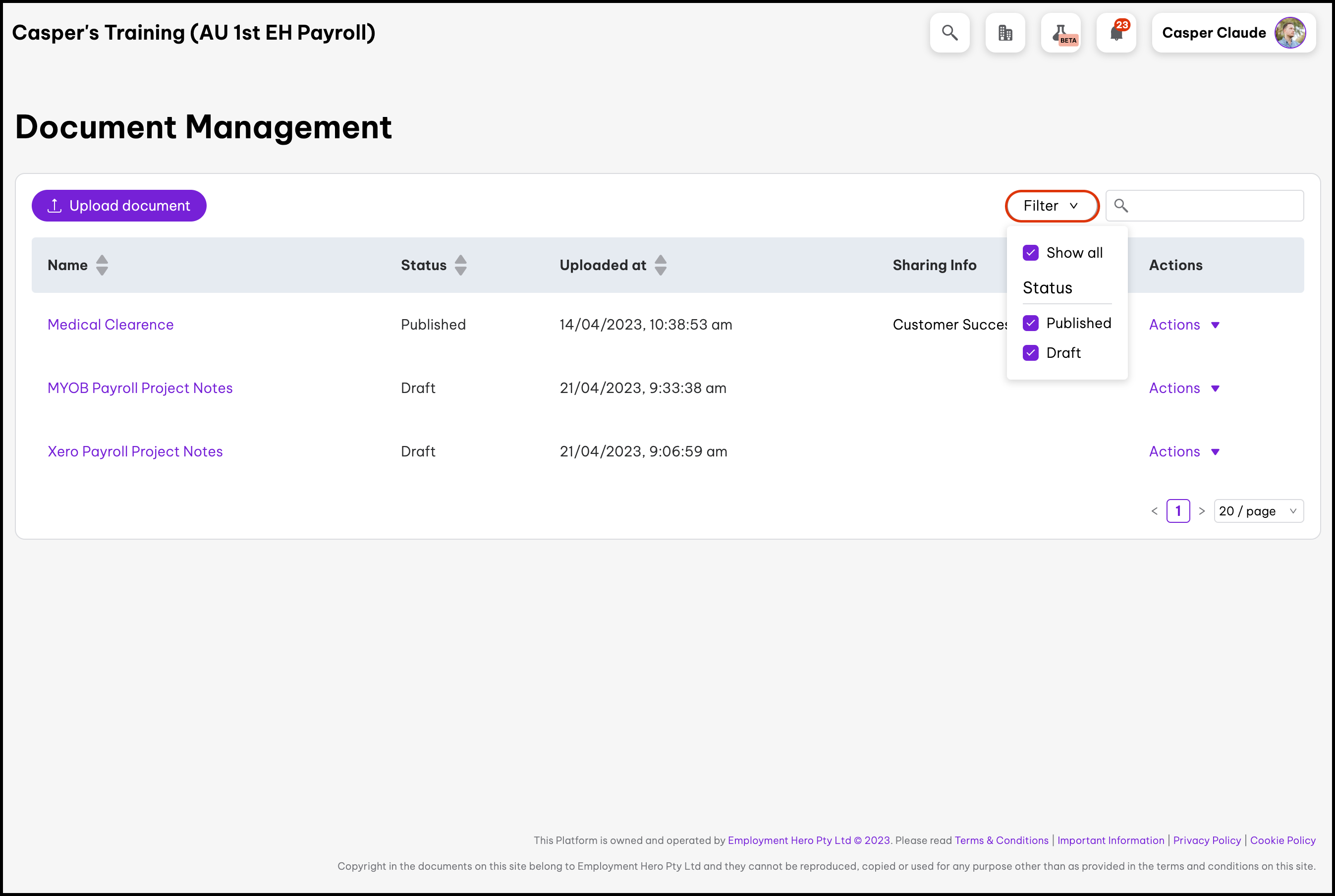Open the Privacy Policy footer link
This screenshot has height=896, width=1335.
pos(1207,840)
